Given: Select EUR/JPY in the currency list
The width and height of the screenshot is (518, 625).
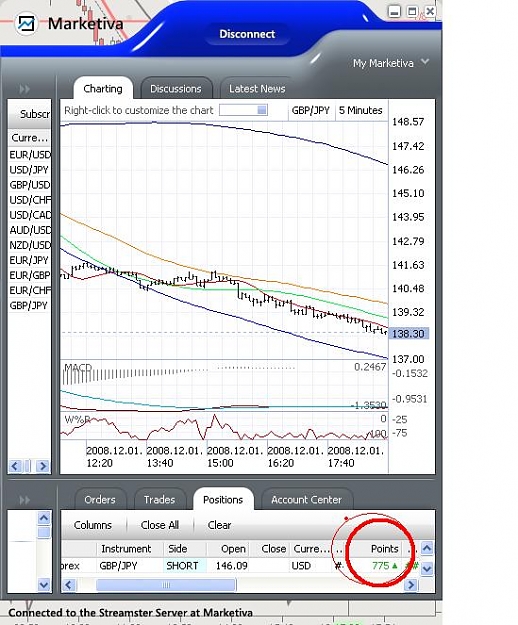Looking at the screenshot, I should tap(30, 260).
